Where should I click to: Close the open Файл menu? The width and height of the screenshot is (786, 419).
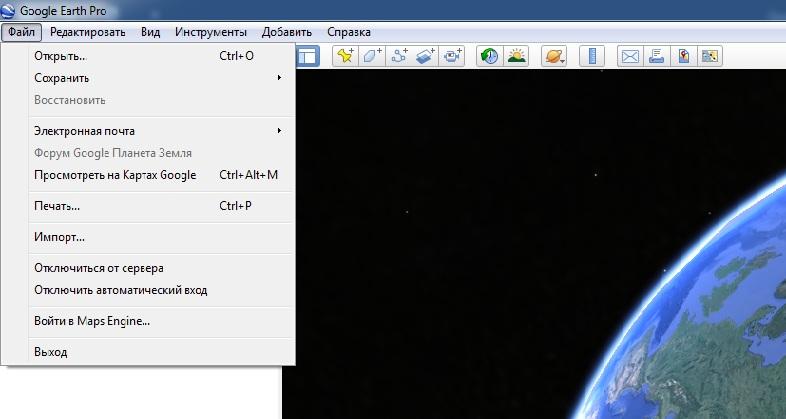[x=21, y=32]
